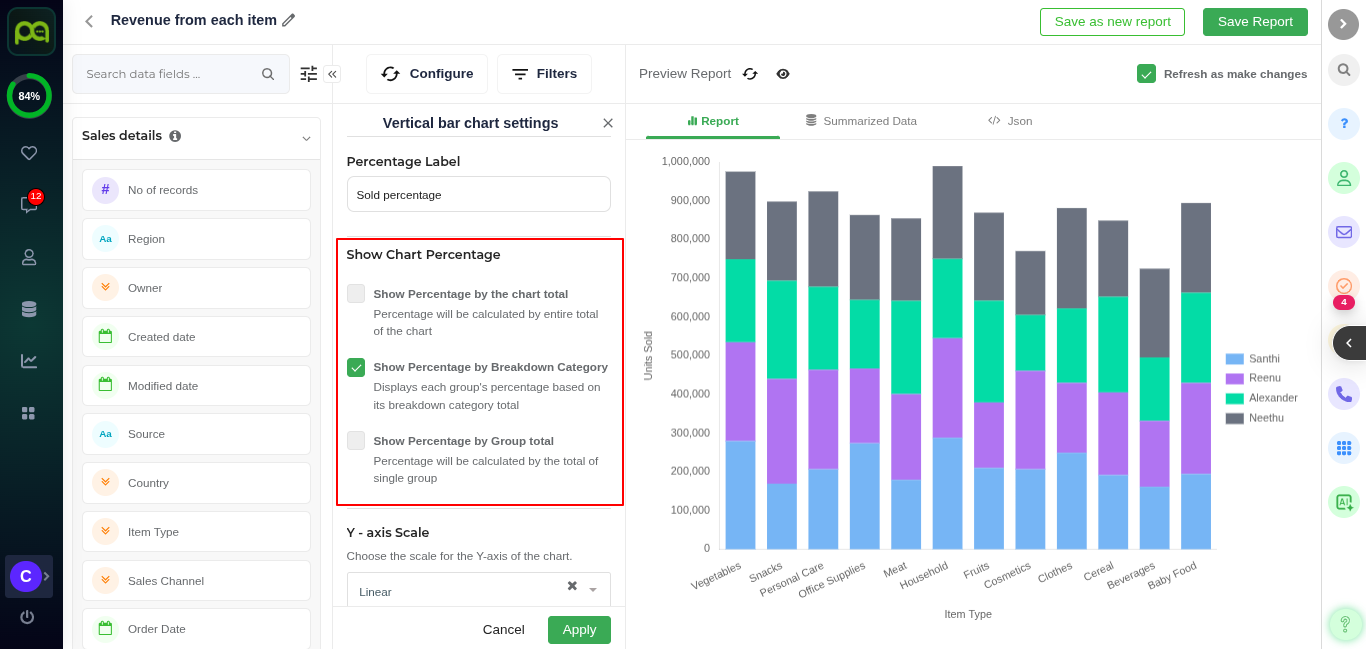Open the phone icon in right sidebar
The image size is (1366, 649).
[x=1343, y=394]
